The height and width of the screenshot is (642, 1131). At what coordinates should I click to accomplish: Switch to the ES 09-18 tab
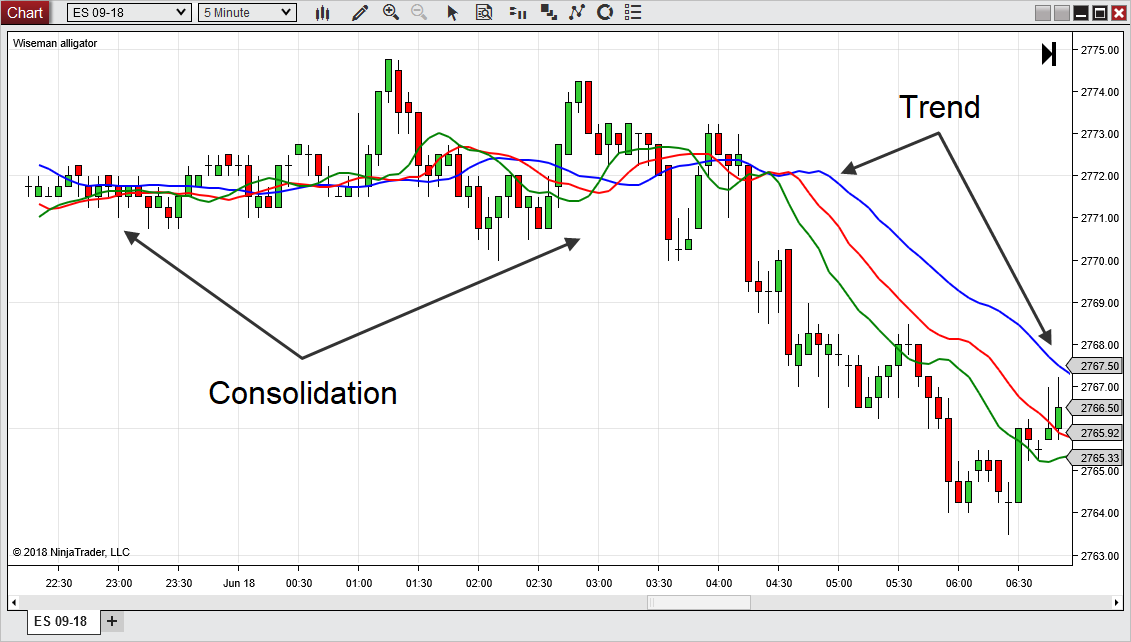click(x=61, y=621)
